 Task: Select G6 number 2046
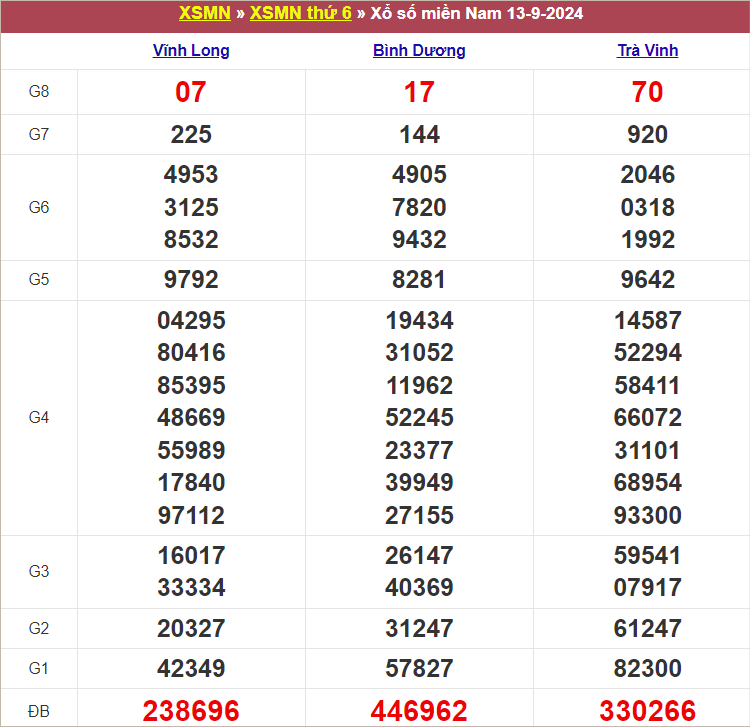tap(647, 174)
